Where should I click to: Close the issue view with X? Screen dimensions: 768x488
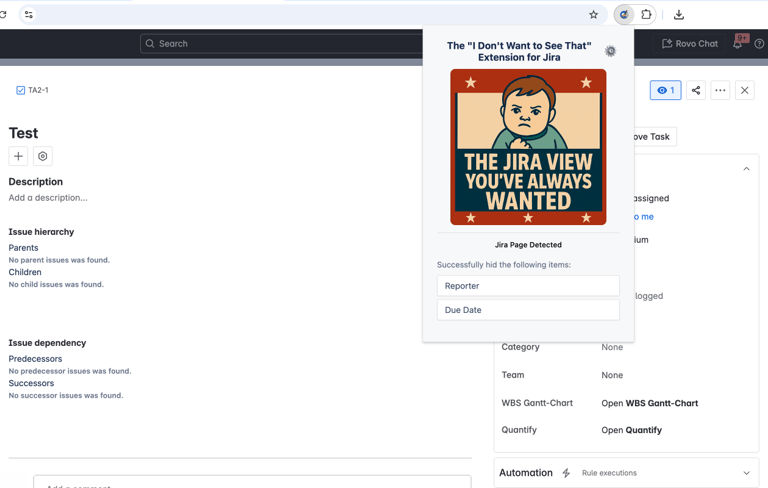pyautogui.click(x=744, y=90)
